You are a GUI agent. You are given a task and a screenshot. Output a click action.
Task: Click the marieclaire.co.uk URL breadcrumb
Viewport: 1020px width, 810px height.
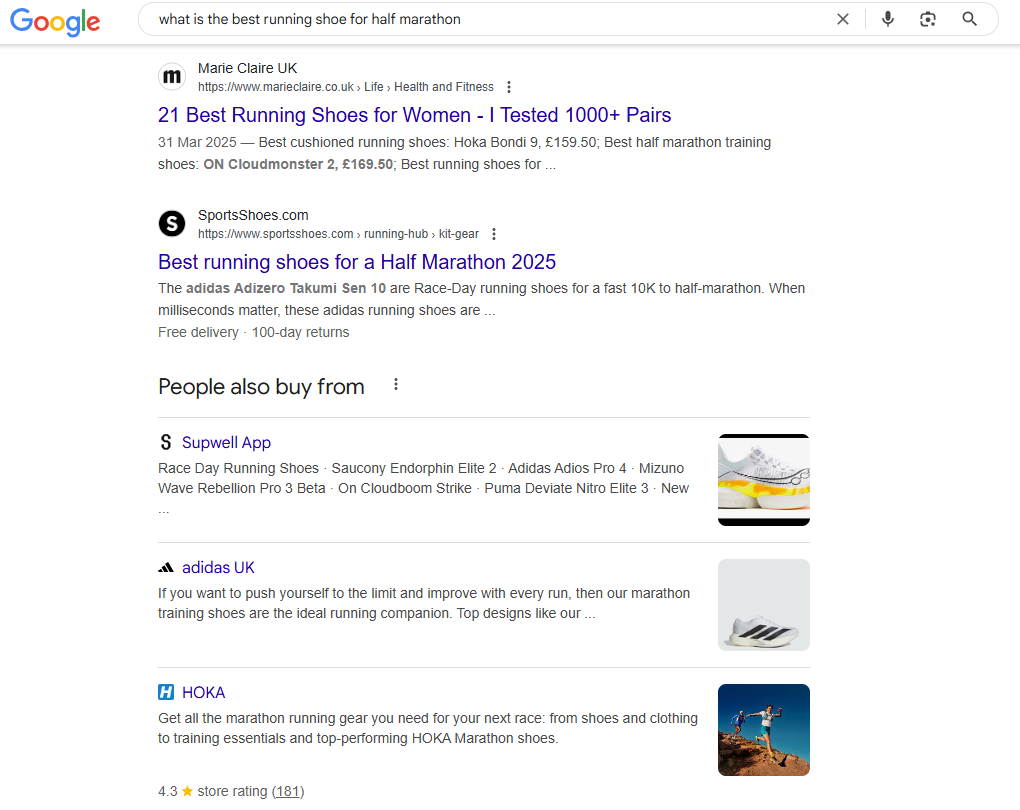coord(345,87)
